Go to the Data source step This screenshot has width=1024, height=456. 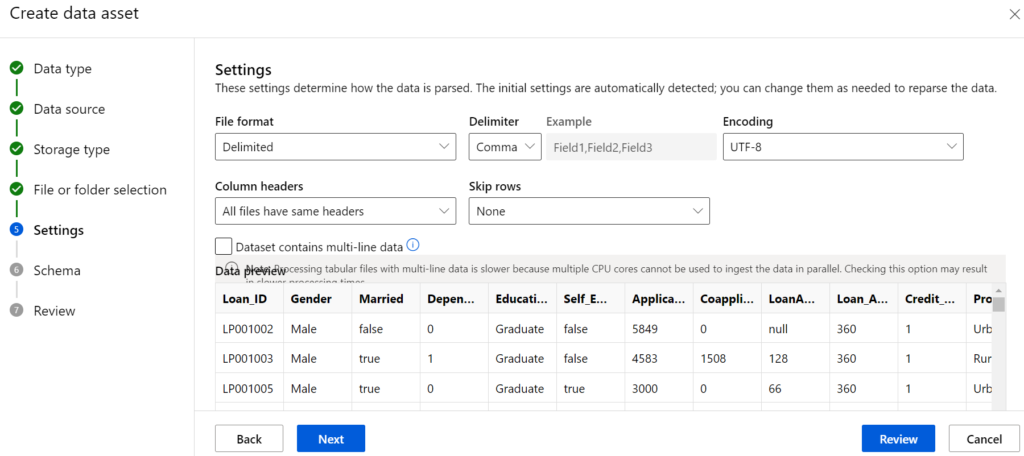[x=69, y=109]
